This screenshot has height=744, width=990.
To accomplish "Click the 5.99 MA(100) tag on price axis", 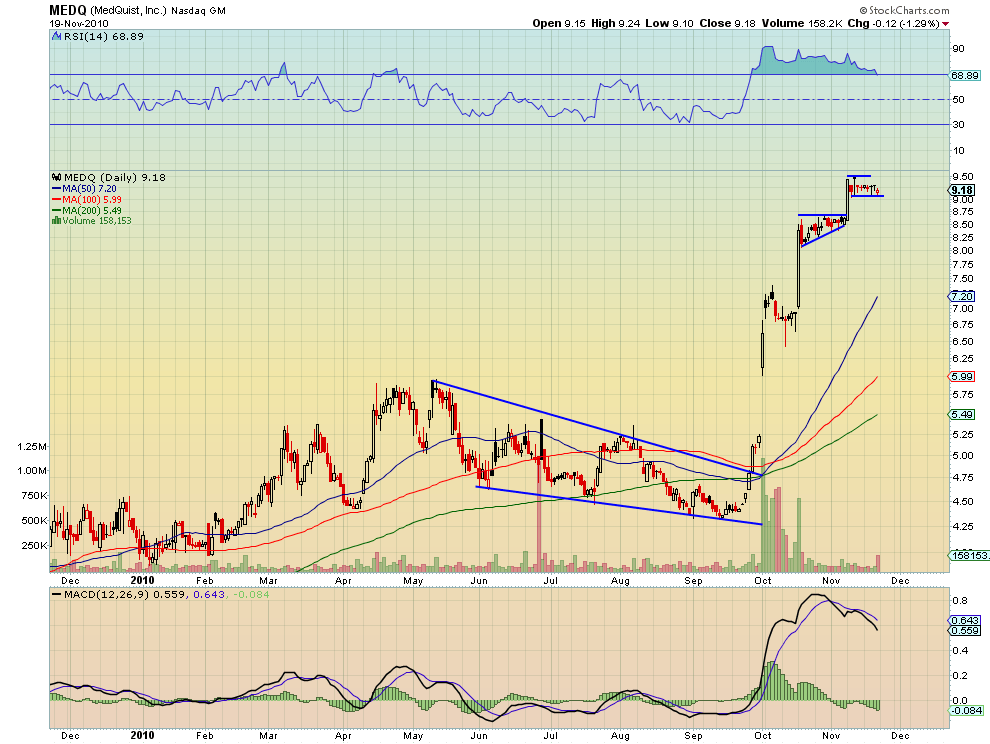I will coord(962,376).
